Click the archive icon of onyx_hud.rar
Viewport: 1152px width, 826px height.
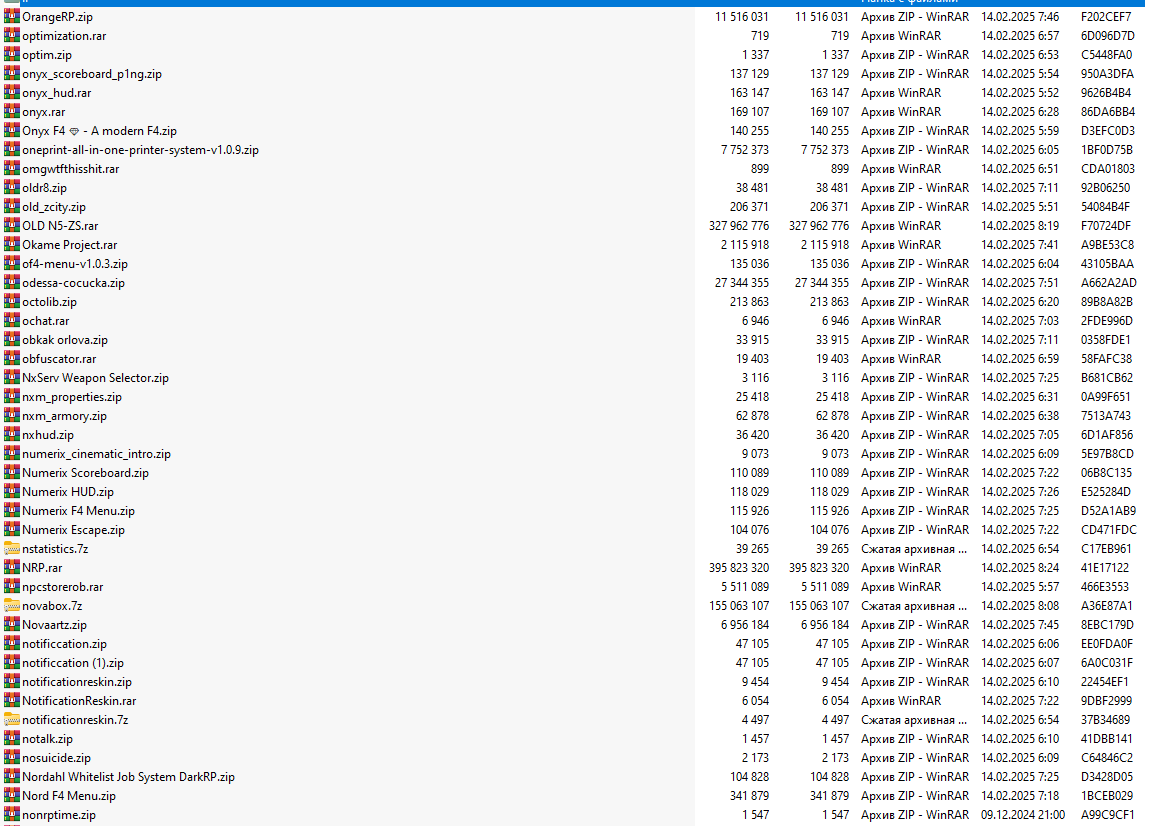coord(12,93)
